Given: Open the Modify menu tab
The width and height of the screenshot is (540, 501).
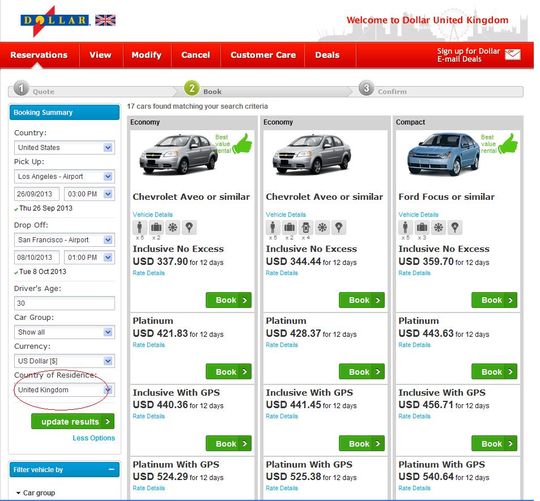Looking at the screenshot, I should tap(146, 55).
